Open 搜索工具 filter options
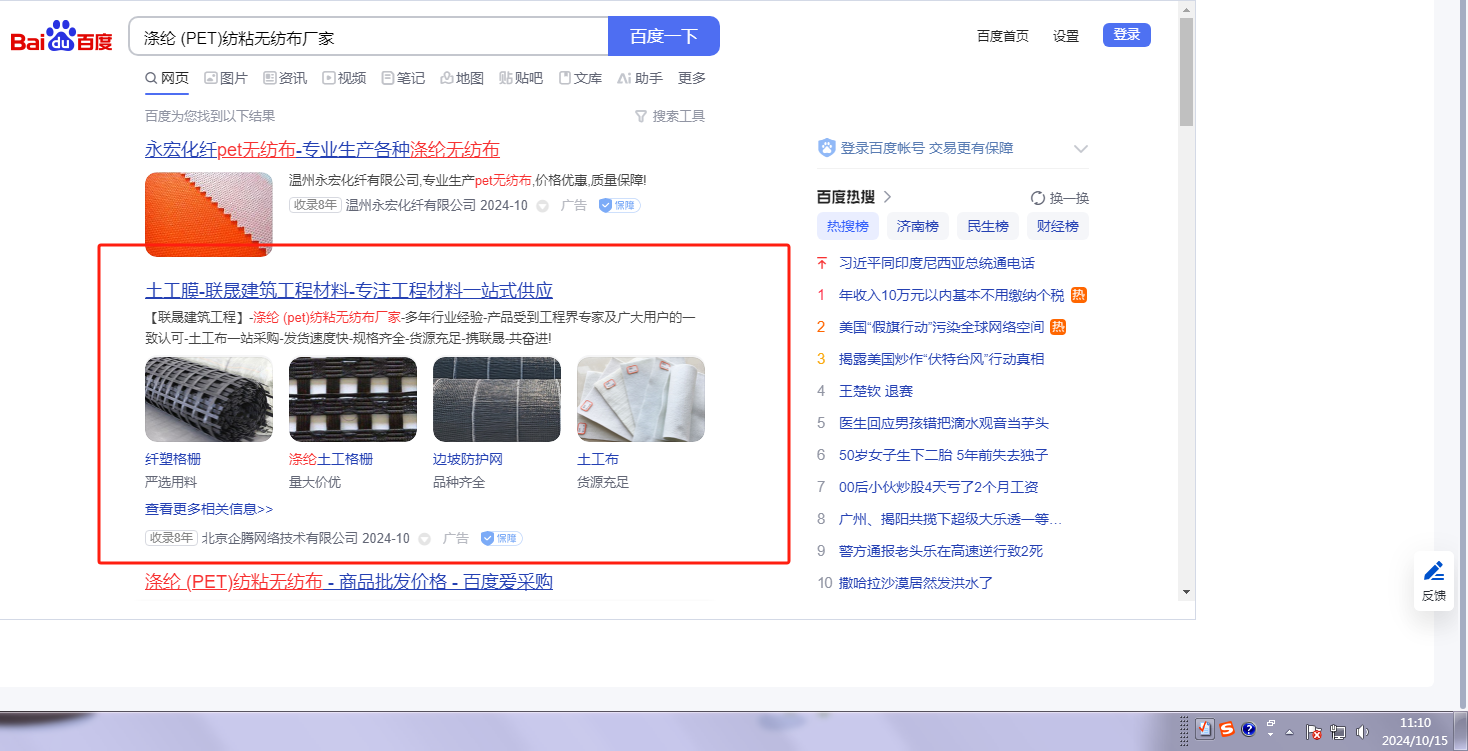 (670, 116)
